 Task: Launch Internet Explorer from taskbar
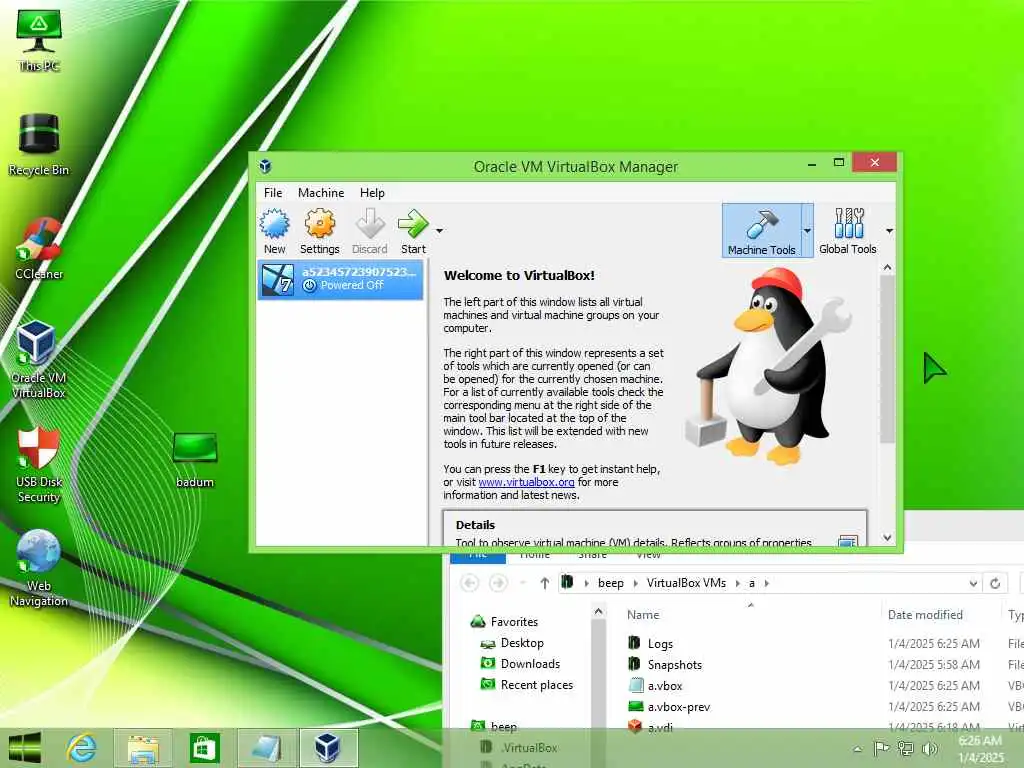pyautogui.click(x=82, y=748)
